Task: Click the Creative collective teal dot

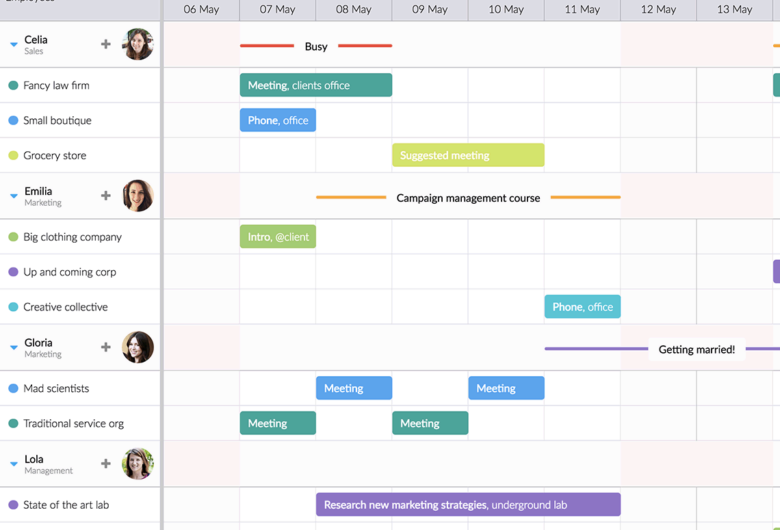Action: 13,307
